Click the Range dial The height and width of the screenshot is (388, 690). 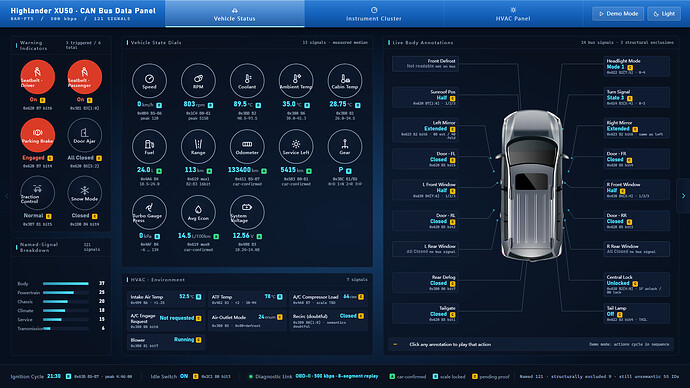point(198,146)
